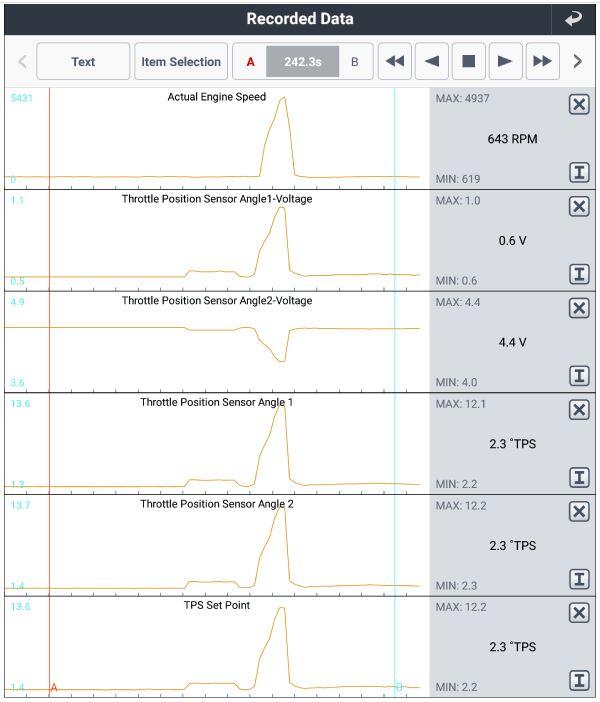The height and width of the screenshot is (702, 600).
Task: Click the blue B cursor line marker
Action: coord(398,687)
